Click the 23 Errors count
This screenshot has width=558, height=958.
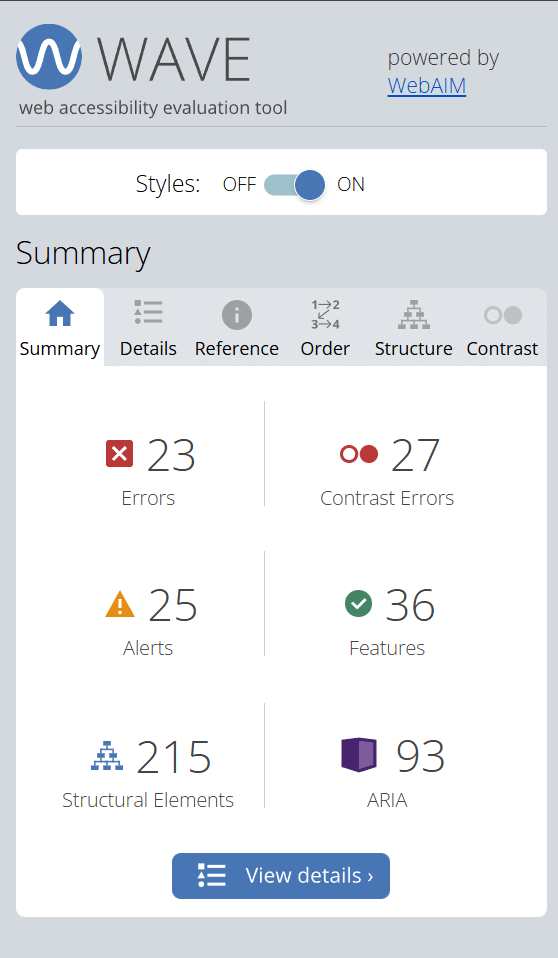pos(171,455)
